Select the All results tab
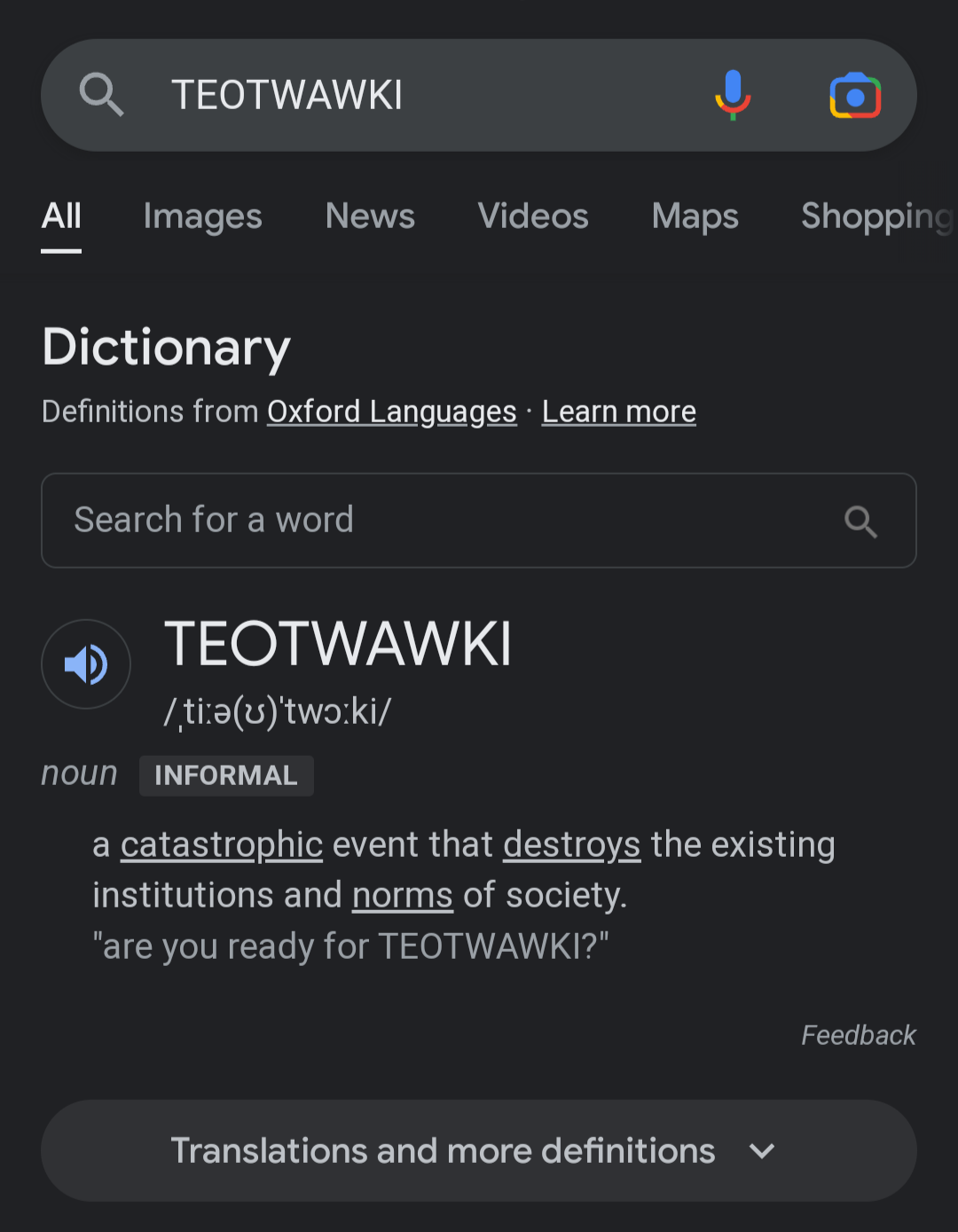 tap(61, 216)
